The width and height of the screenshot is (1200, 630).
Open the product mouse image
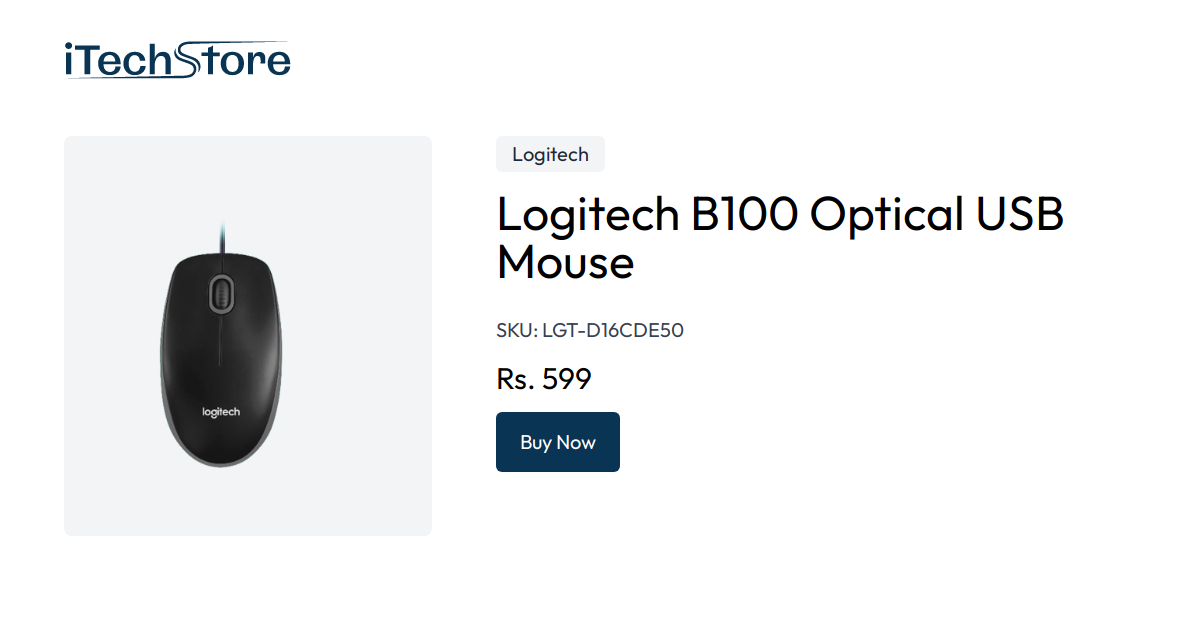[x=248, y=336]
